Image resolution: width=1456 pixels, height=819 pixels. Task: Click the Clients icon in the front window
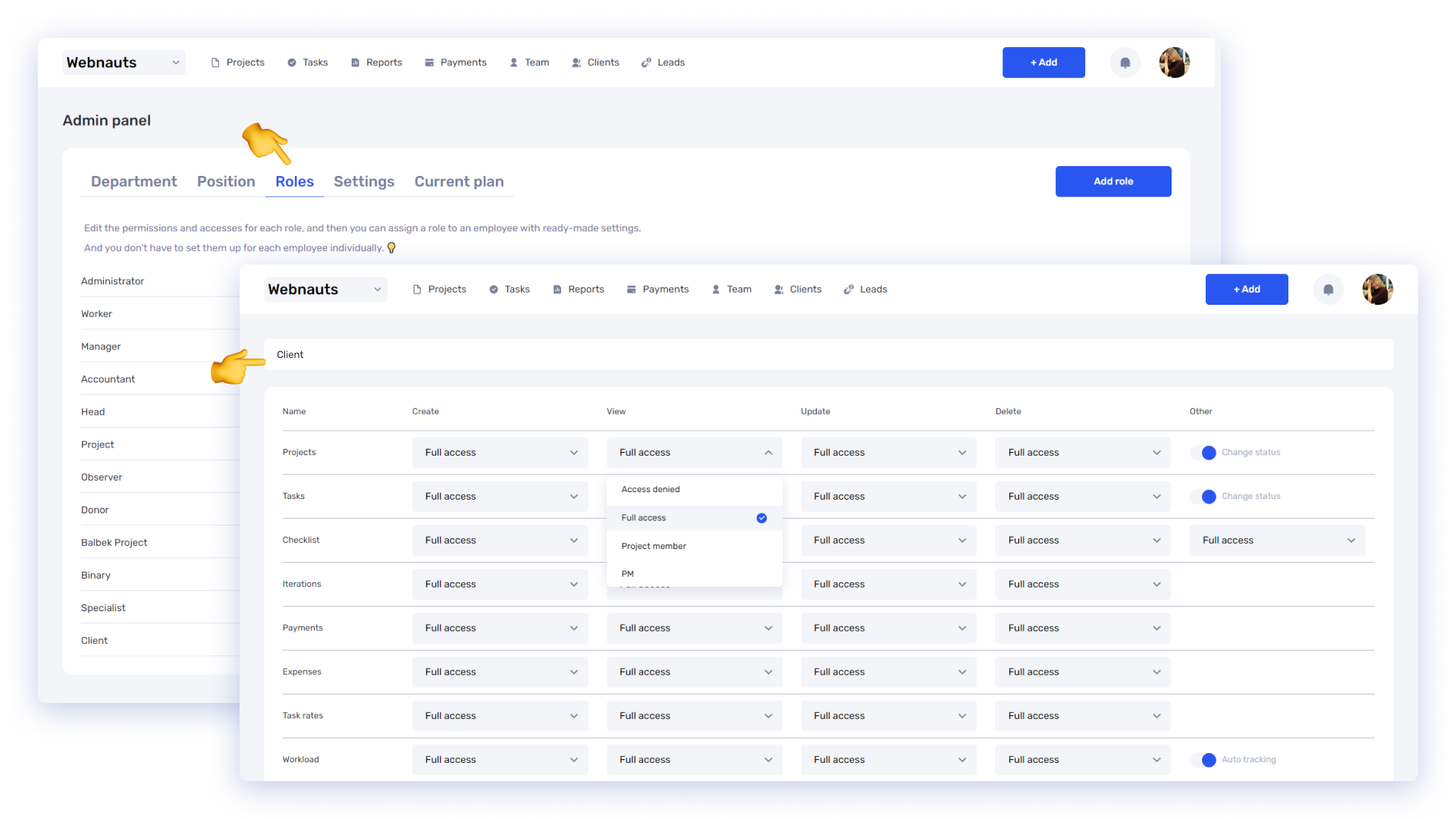click(779, 289)
